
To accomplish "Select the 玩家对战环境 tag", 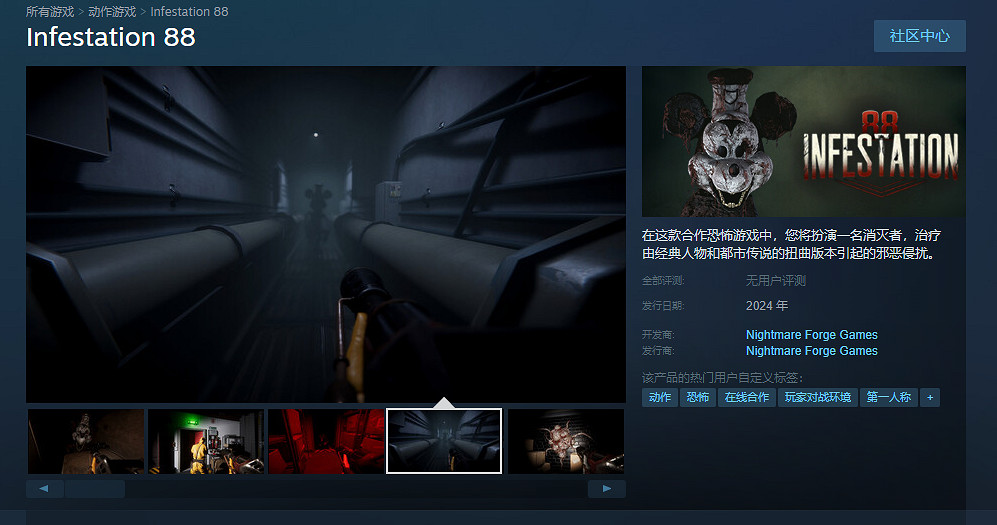I will 817,397.
